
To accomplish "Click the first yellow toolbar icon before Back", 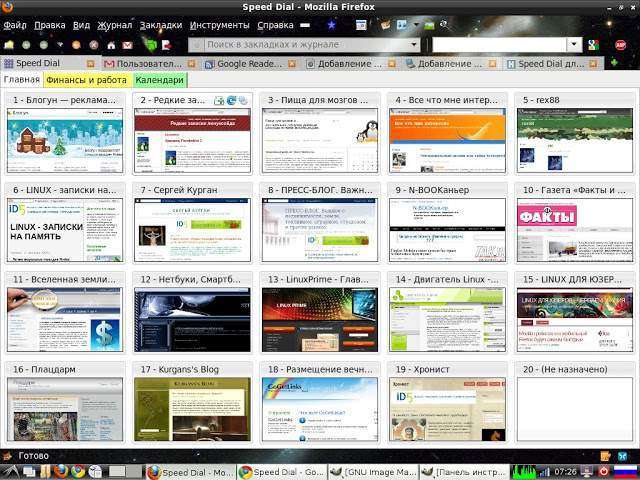I will (x=9, y=44).
